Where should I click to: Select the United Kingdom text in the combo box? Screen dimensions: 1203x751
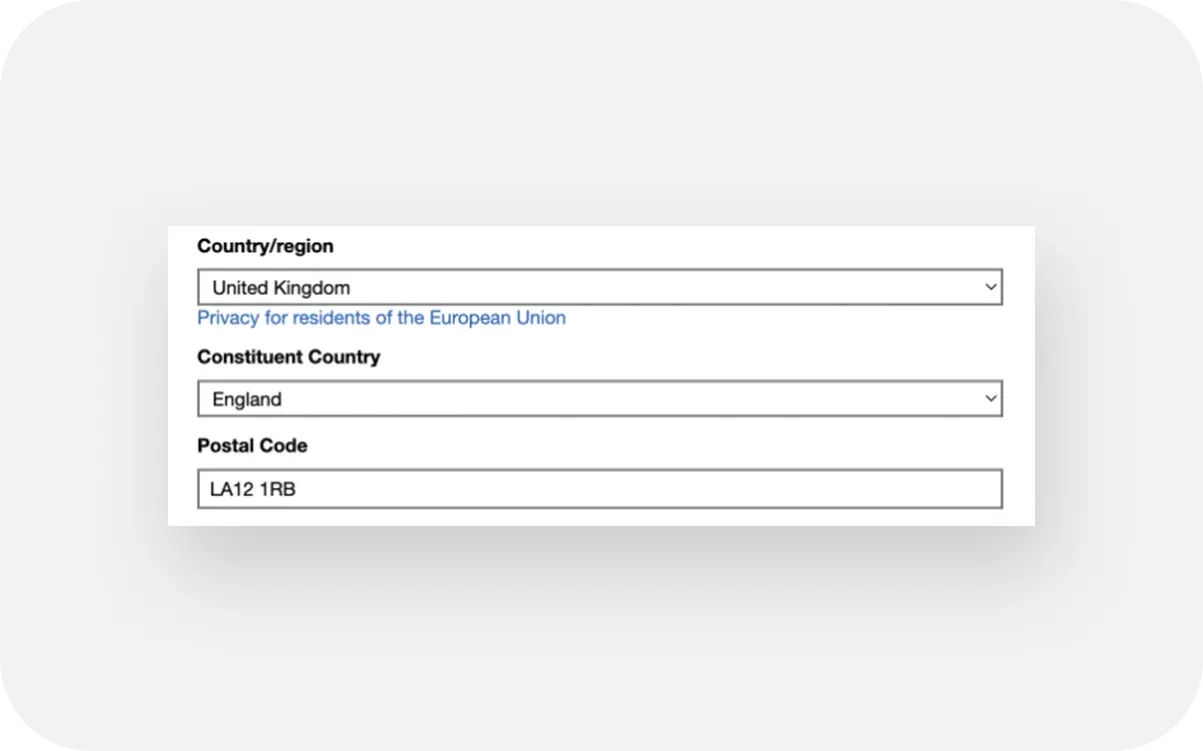(281, 288)
